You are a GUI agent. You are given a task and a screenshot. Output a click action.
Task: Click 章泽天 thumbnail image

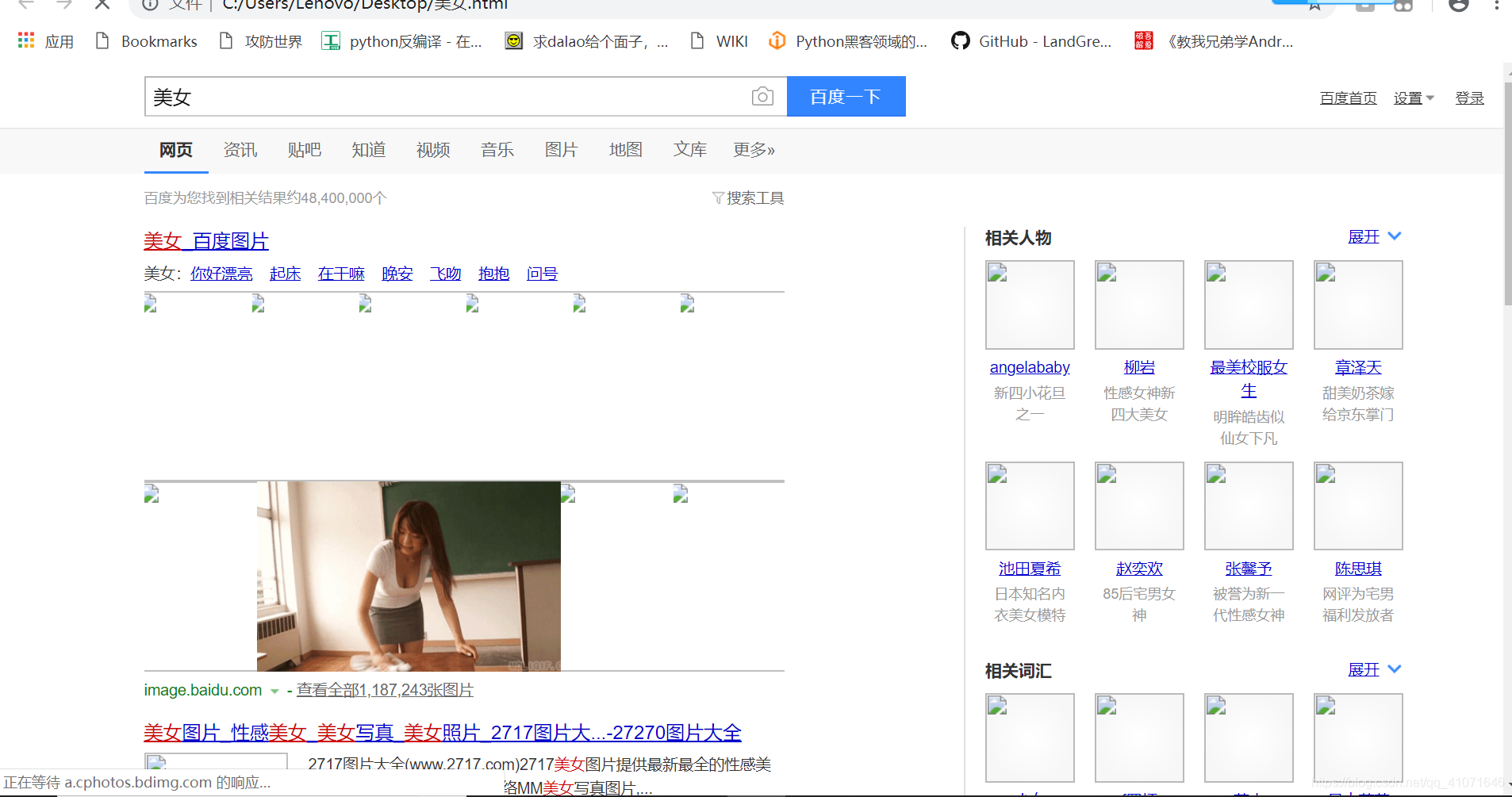(x=1358, y=305)
